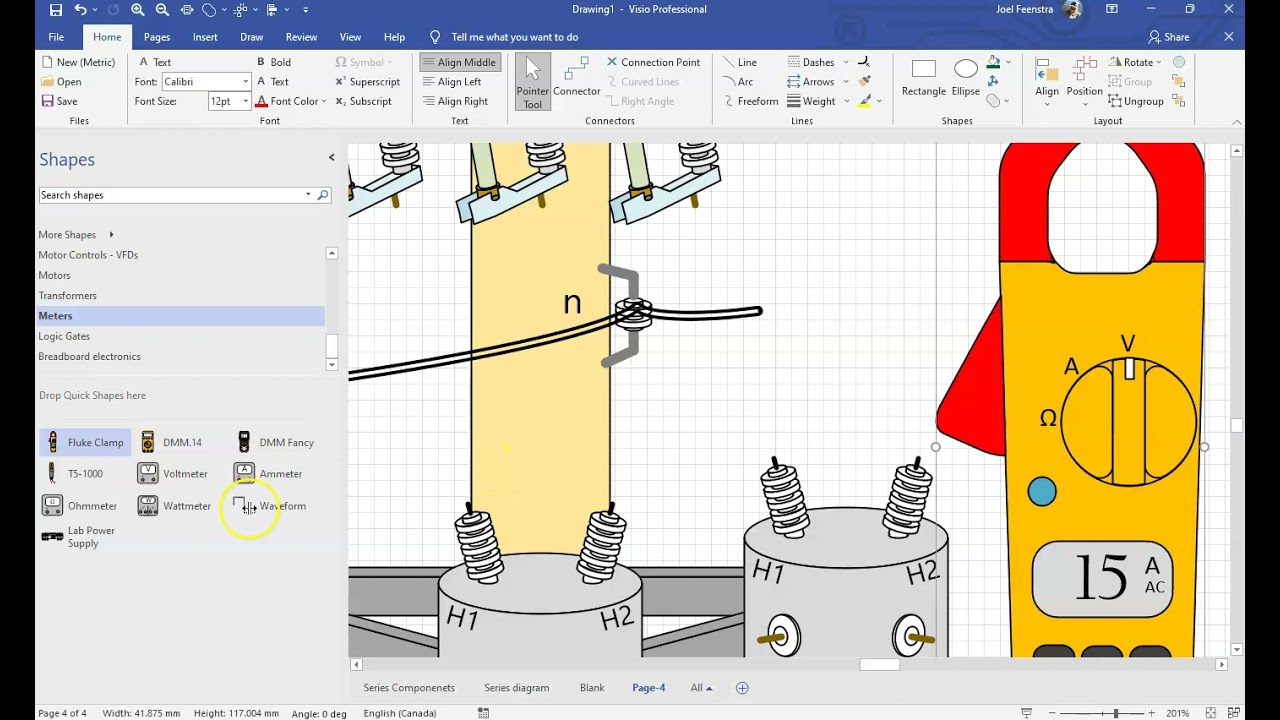
Task: Collapse the Shapes pane
Action: pos(332,157)
